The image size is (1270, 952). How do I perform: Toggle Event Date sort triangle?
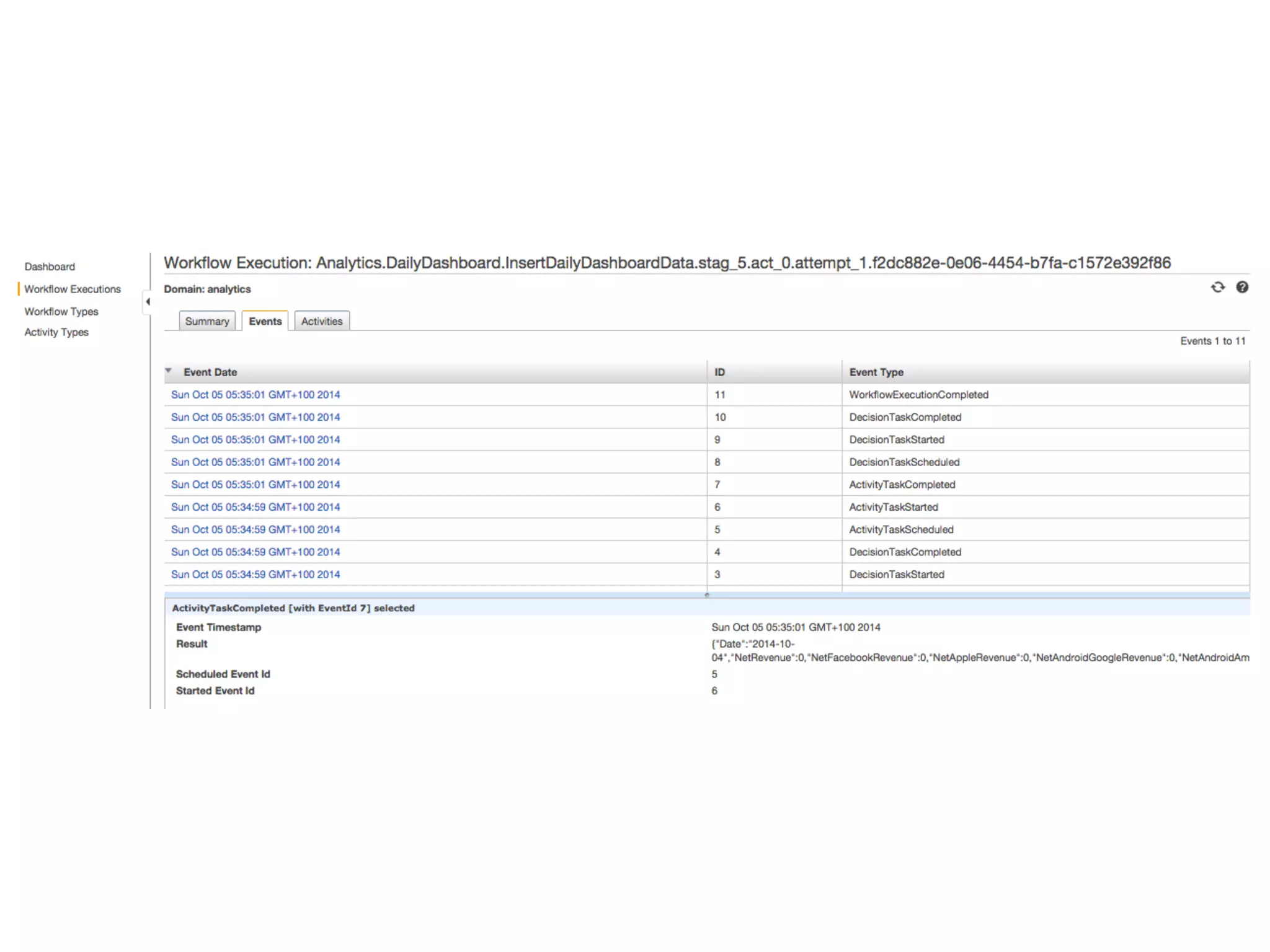(x=168, y=371)
